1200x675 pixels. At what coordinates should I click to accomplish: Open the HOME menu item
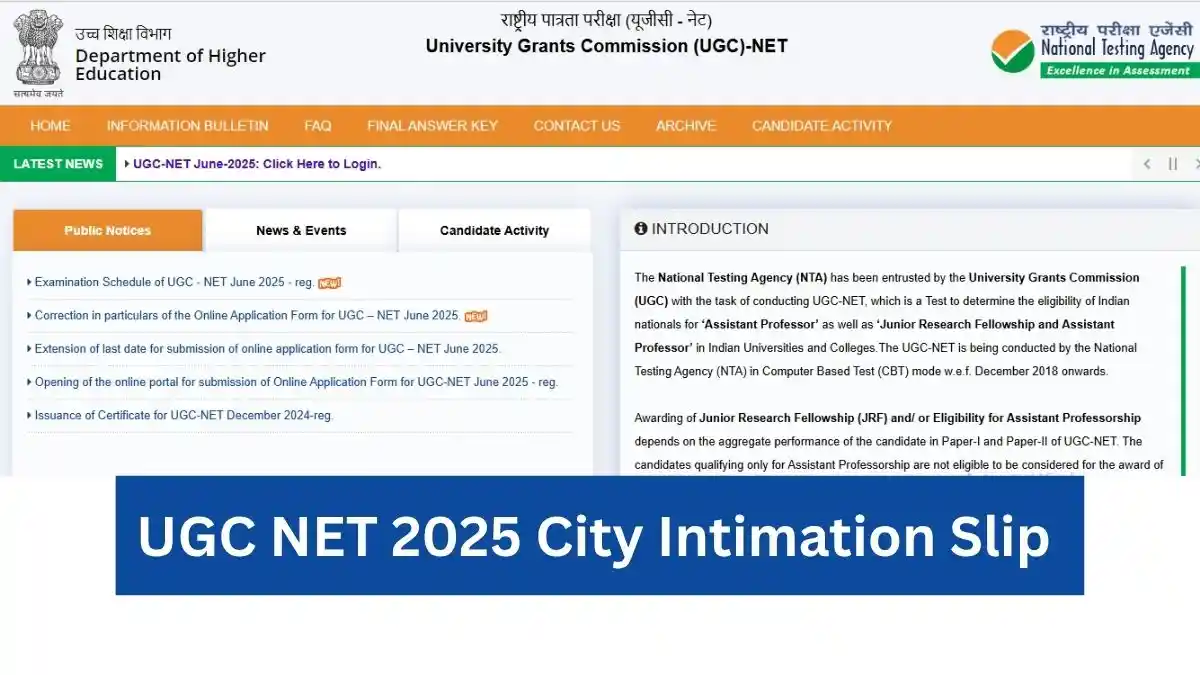[x=50, y=126]
